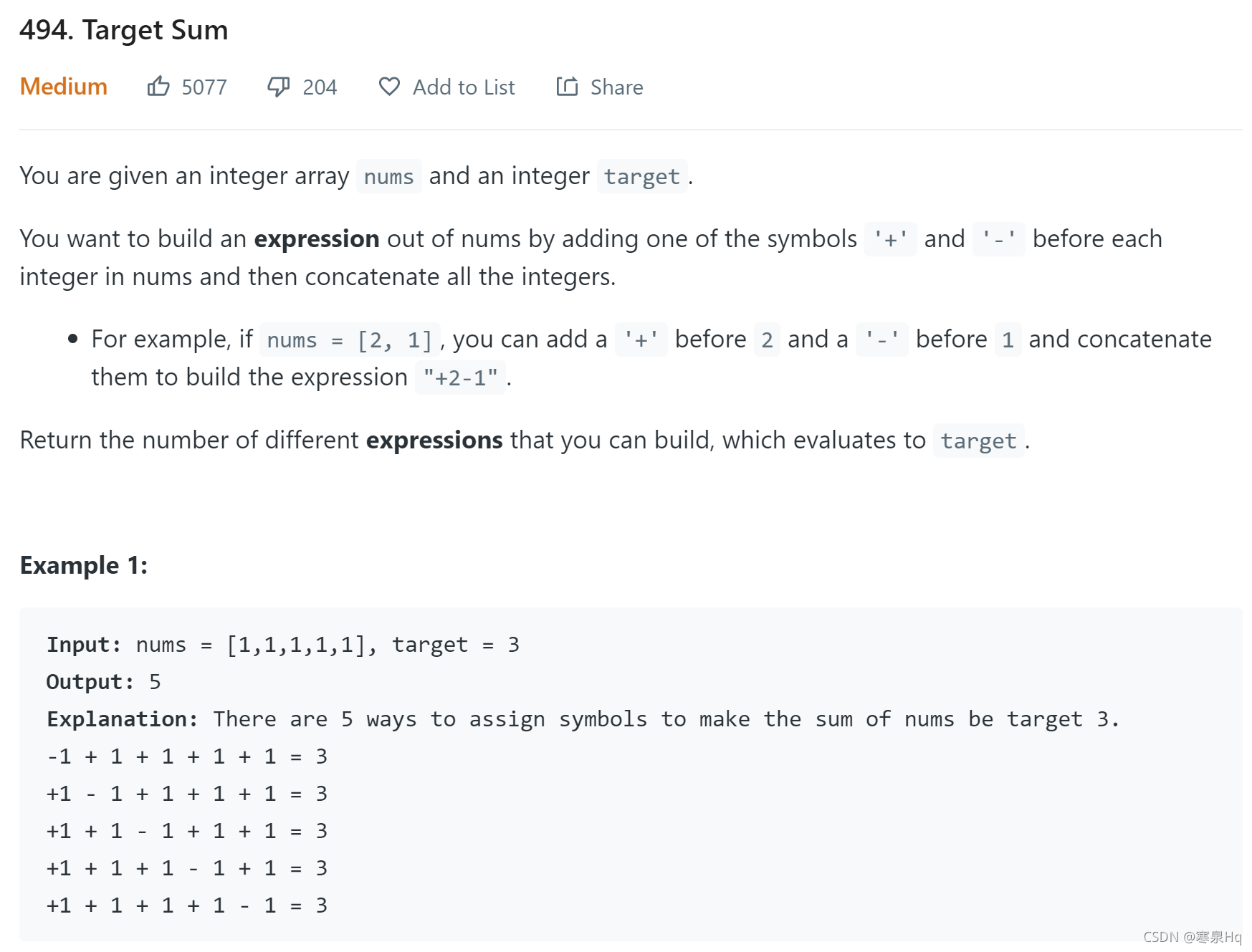Viewport: 1252px width, 952px height.
Task: Click the 5077 likes count
Action: pos(204,87)
